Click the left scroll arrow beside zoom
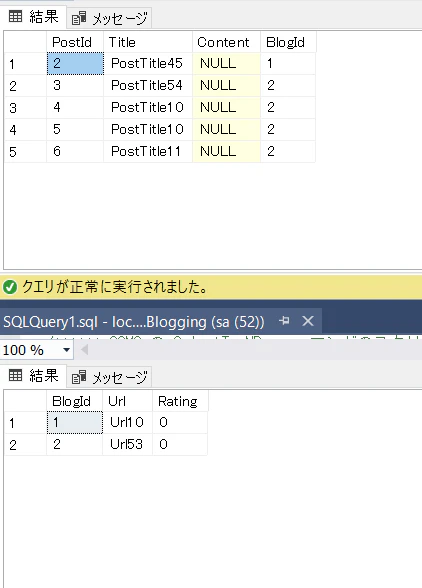 (85, 350)
